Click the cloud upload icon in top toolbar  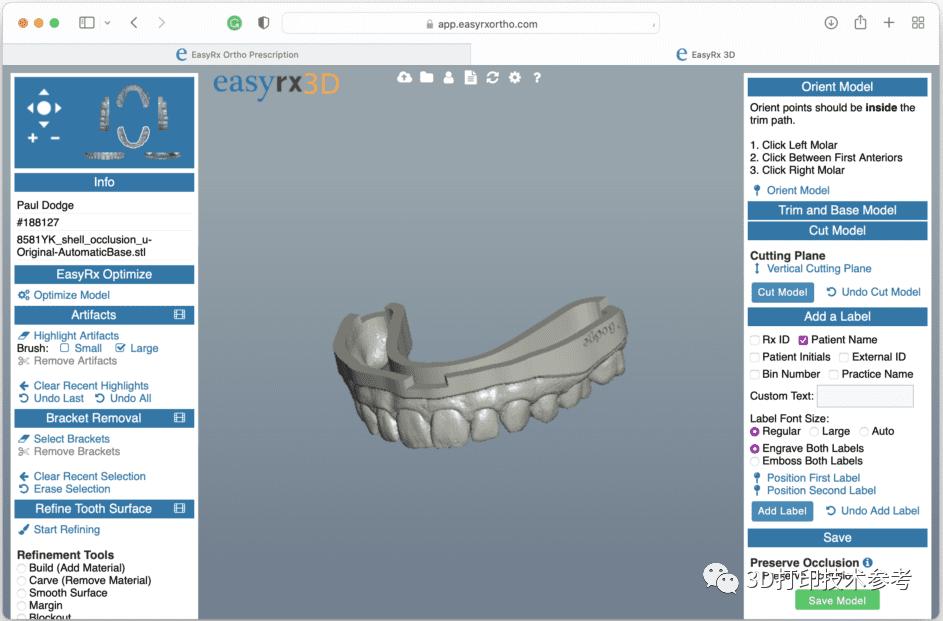click(404, 78)
